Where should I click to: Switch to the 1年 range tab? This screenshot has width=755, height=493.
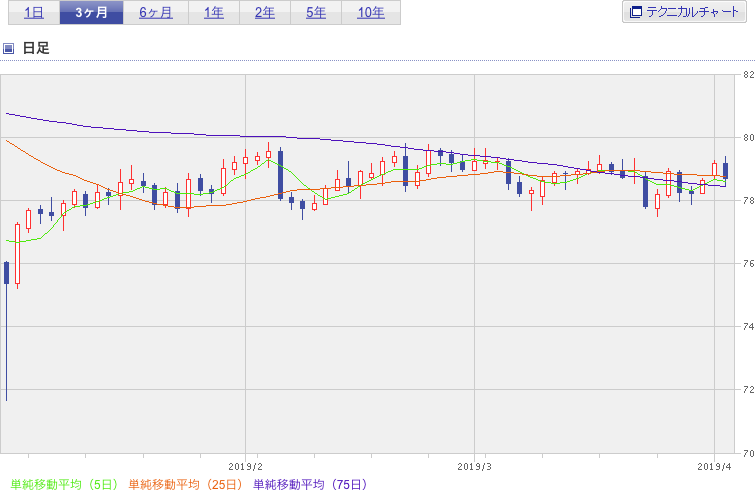pos(214,13)
